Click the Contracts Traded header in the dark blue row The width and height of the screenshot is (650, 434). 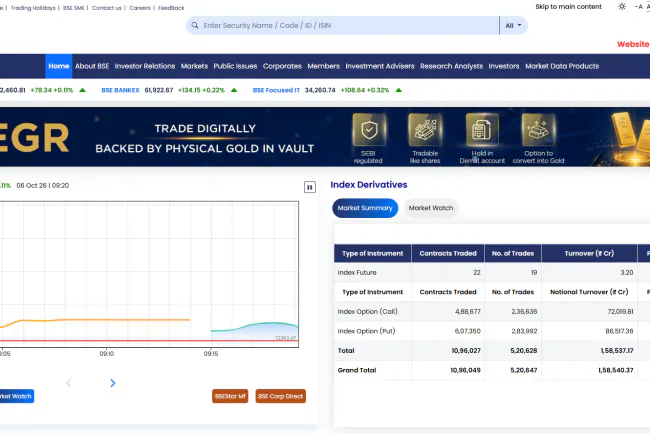tap(448, 253)
